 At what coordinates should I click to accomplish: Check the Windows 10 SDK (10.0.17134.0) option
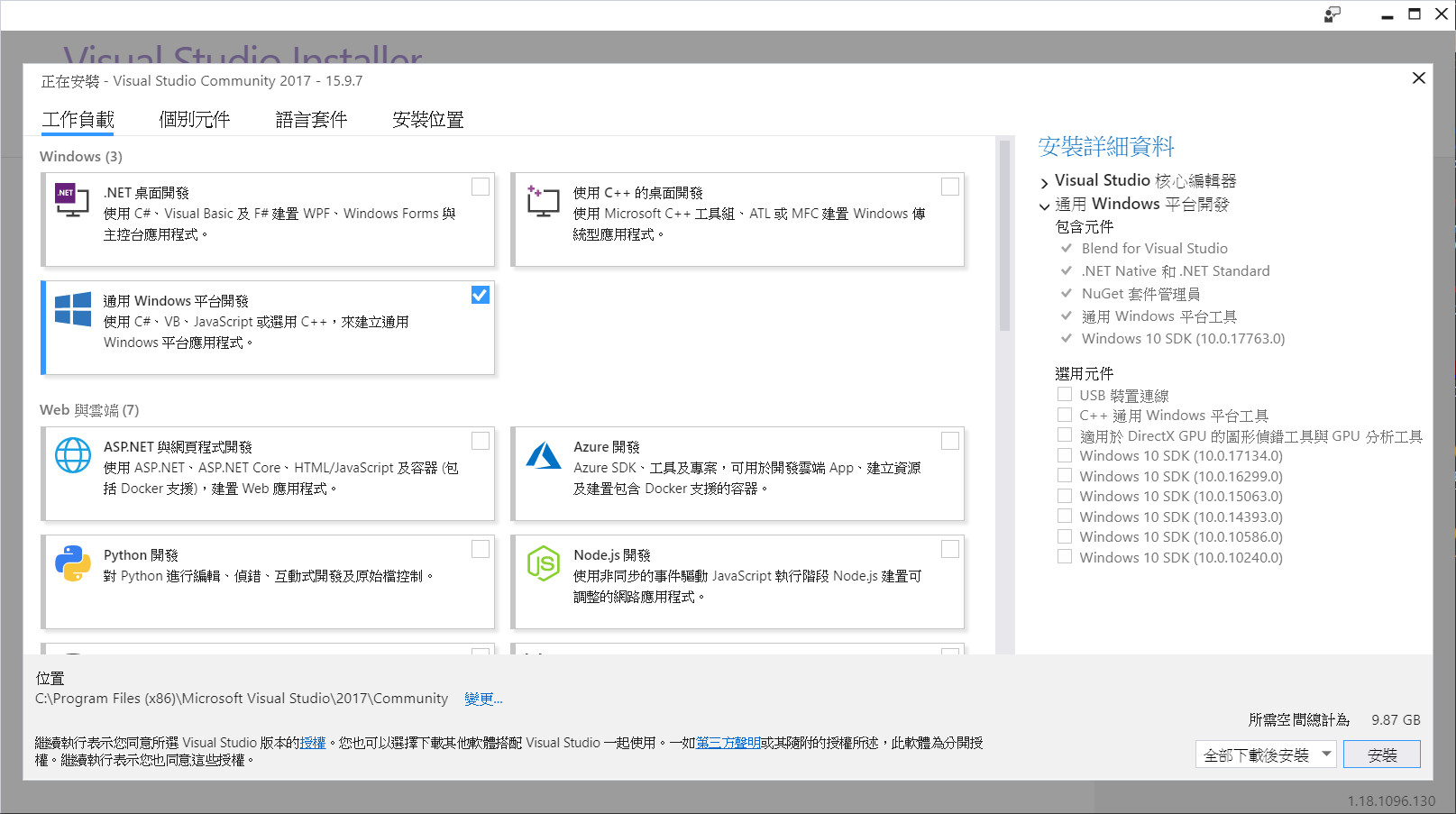tap(1065, 455)
